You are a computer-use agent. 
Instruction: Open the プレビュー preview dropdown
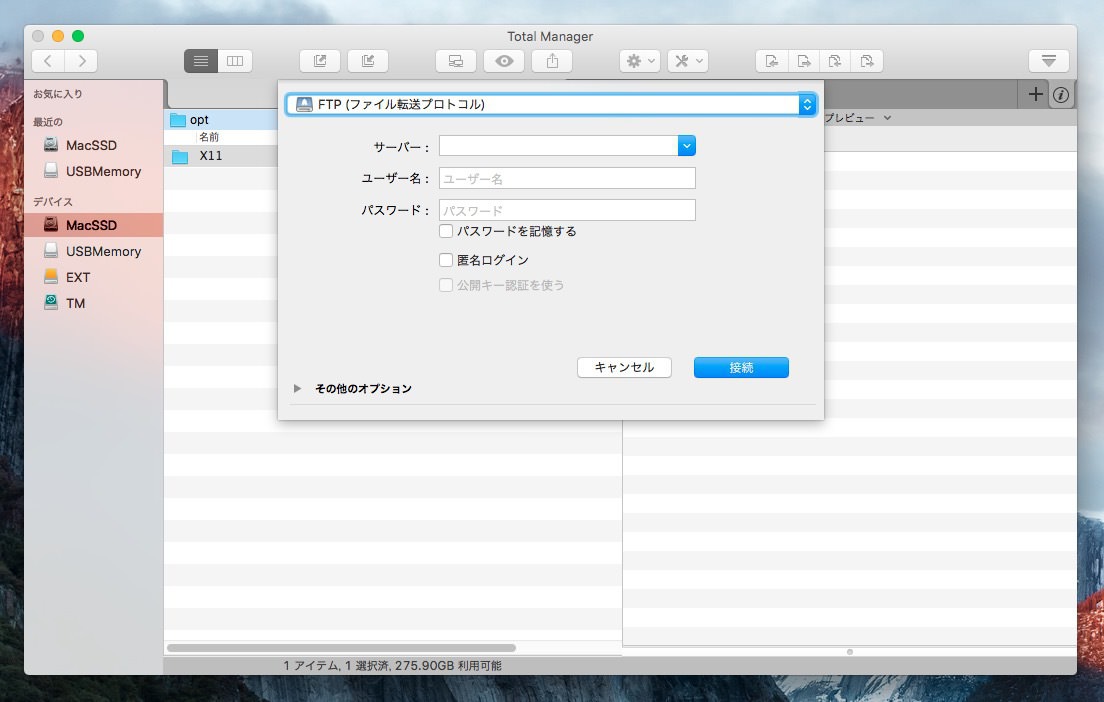tap(858, 118)
